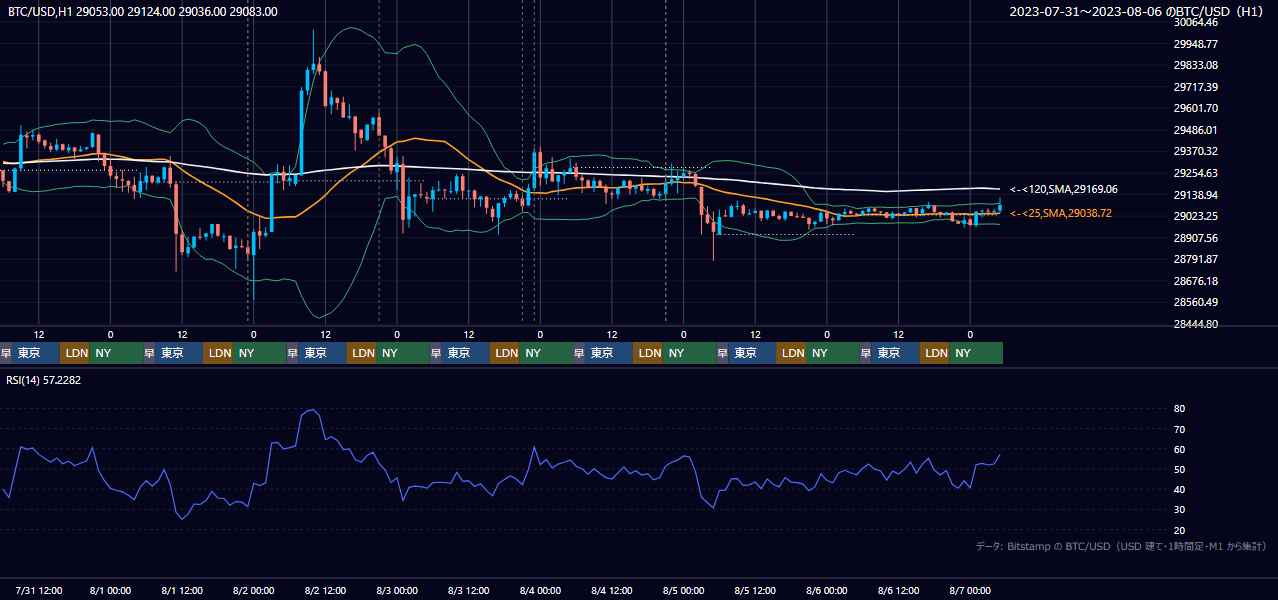This screenshot has width=1278, height=600.
Task: Click the 120 SMA label reading 29169.06
Action: point(1064,189)
